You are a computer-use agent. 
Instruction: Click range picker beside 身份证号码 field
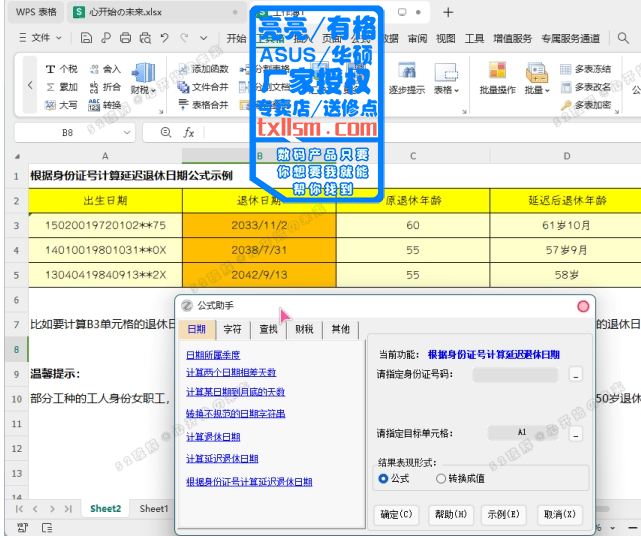576,374
